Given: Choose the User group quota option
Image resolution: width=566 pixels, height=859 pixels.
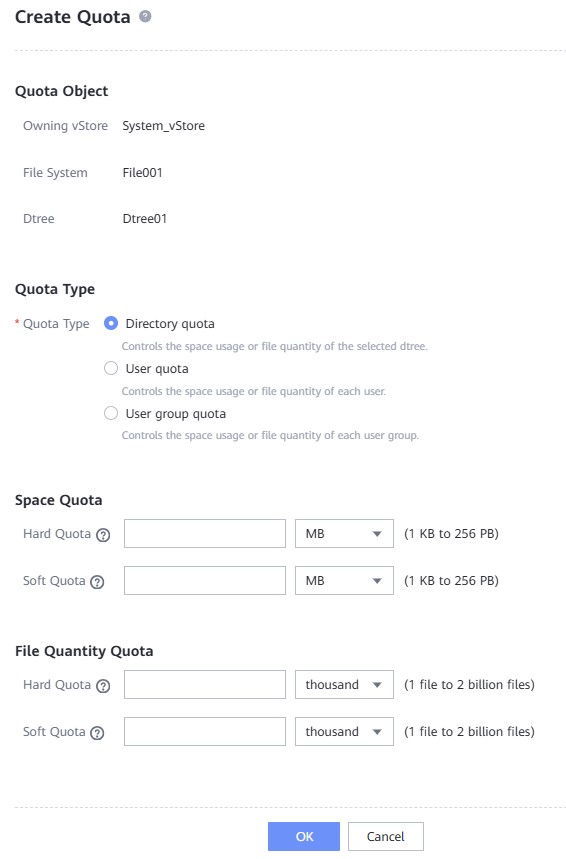Looking at the screenshot, I should (x=111, y=413).
